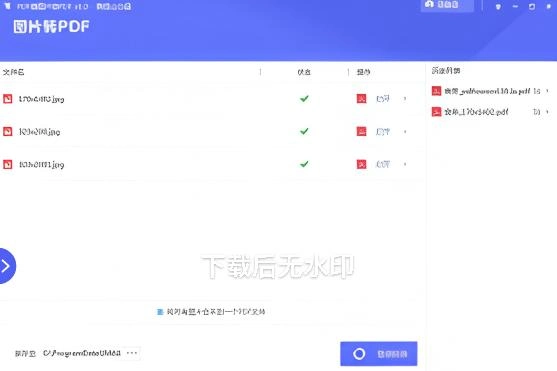This screenshot has width=557, height=371.
Task: Click the blue start conversion button at bottom right
Action: (x=379, y=354)
